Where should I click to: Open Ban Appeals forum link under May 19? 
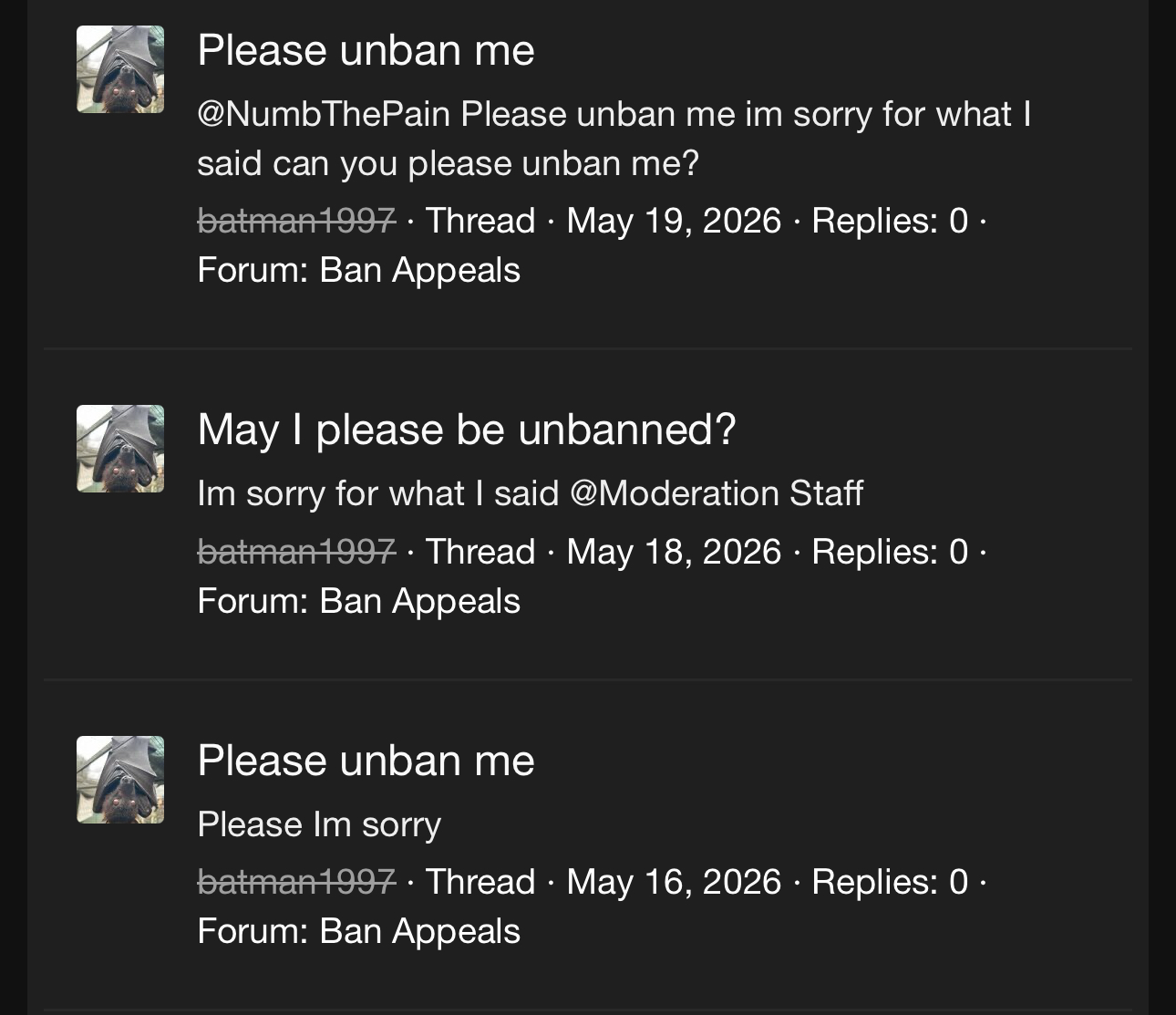pos(419,271)
